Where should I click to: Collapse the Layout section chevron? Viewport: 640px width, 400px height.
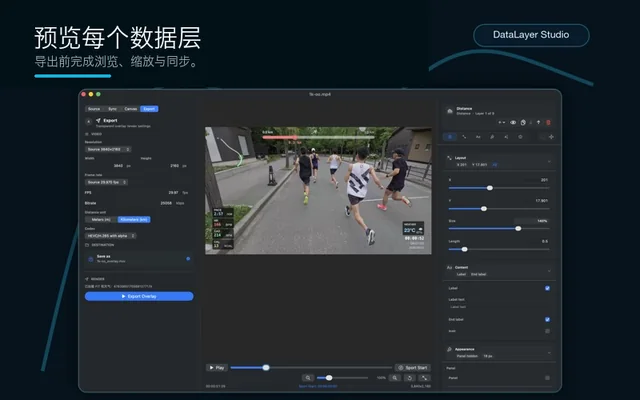click(549, 161)
